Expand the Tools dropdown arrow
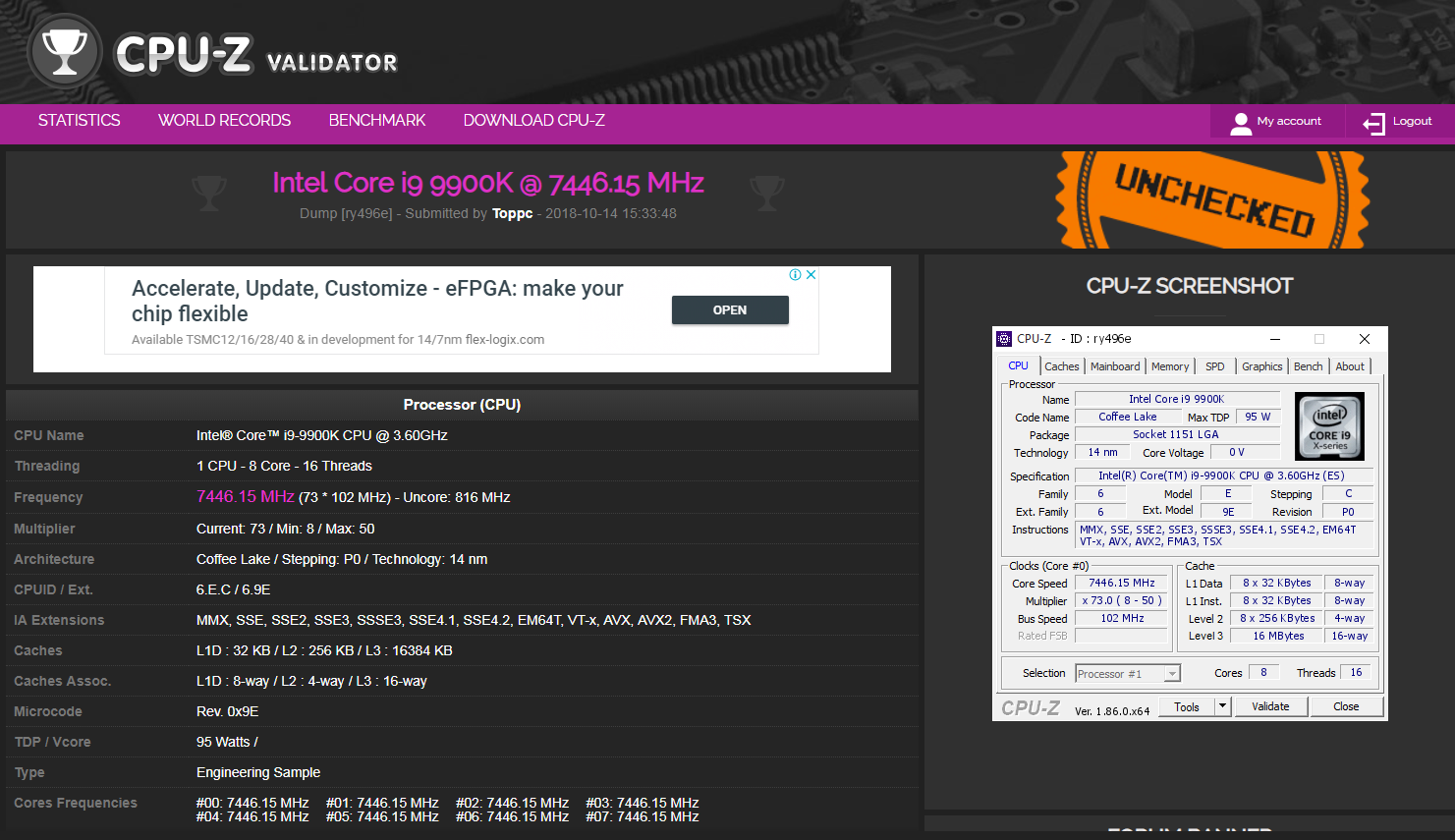1455x840 pixels. 1223,706
